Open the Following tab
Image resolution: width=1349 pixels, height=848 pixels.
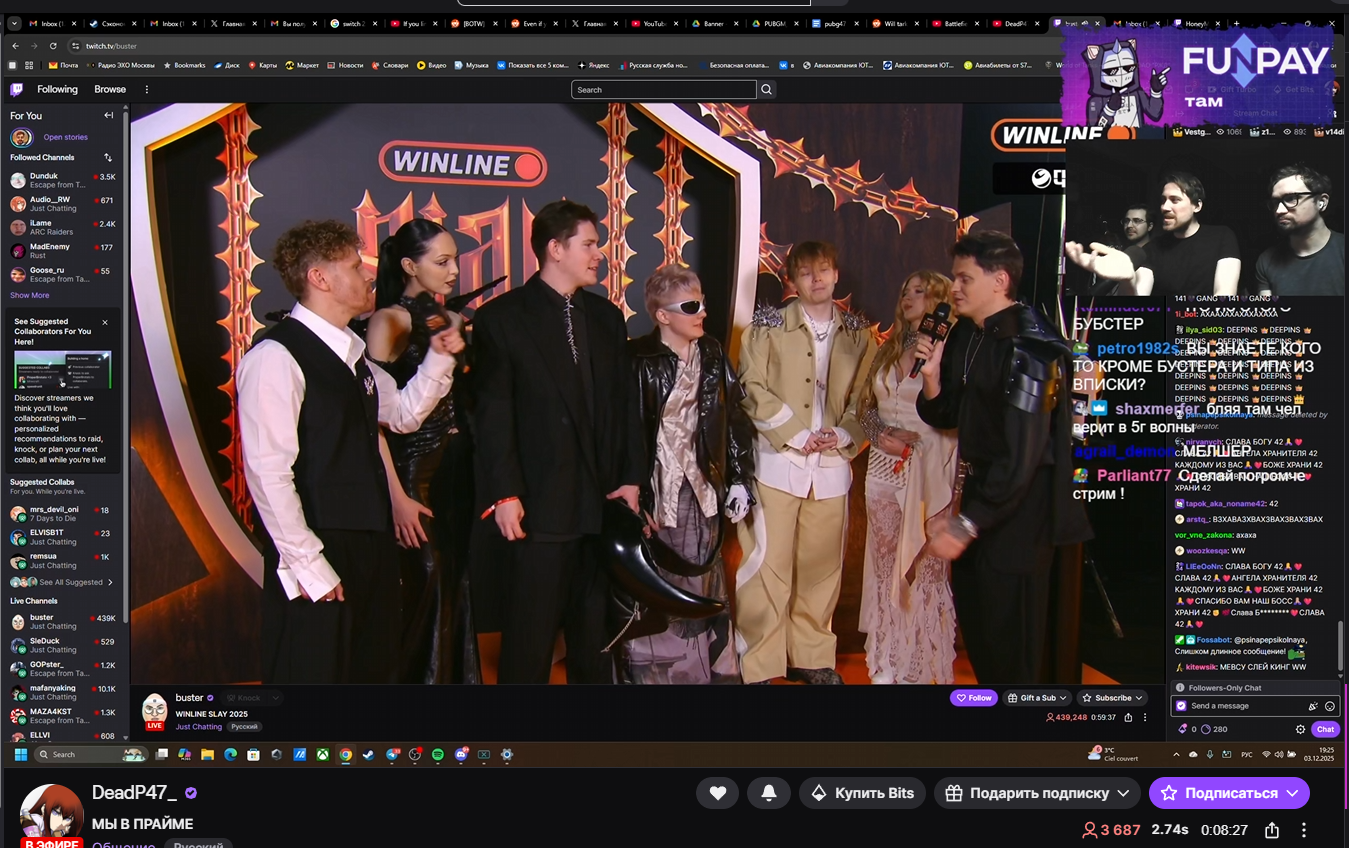pyautogui.click(x=57, y=89)
